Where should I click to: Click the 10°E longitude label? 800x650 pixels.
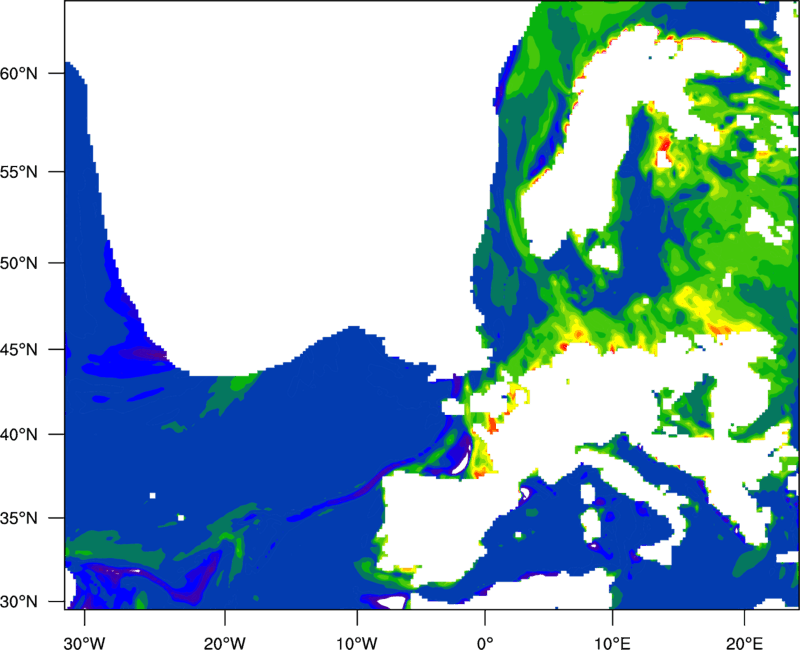pos(612,643)
